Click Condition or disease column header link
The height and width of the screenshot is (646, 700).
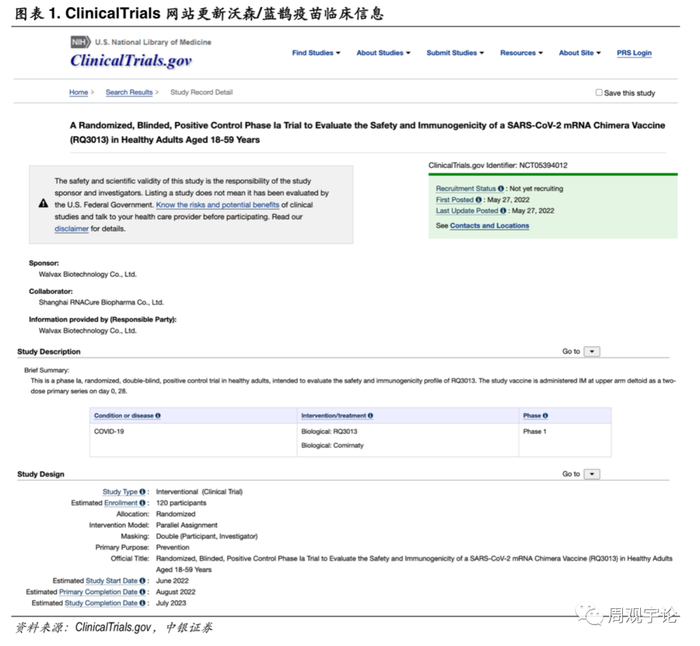124,416
